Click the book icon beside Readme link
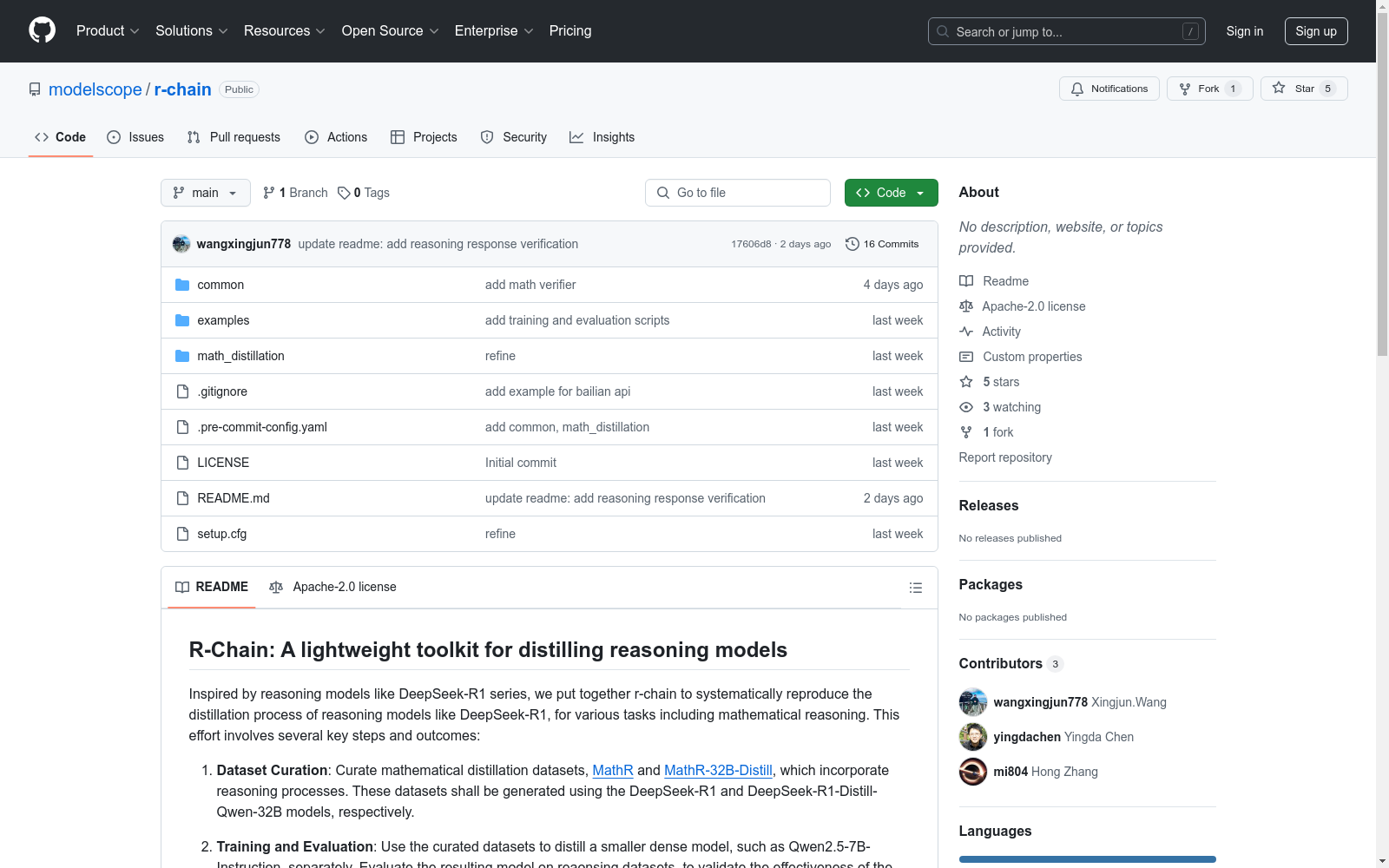1389x868 pixels. 966,281
